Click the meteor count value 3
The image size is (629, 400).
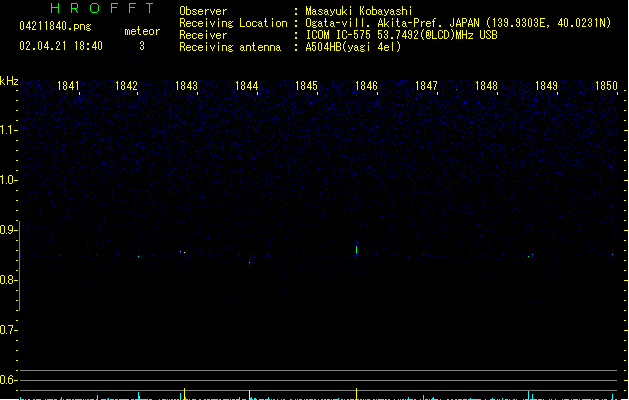(x=142, y=46)
